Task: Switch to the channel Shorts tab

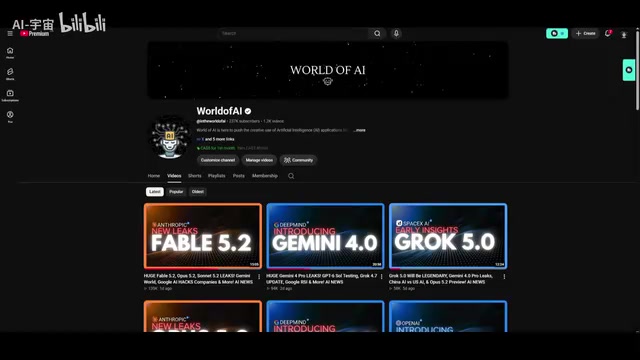Action: (195, 176)
